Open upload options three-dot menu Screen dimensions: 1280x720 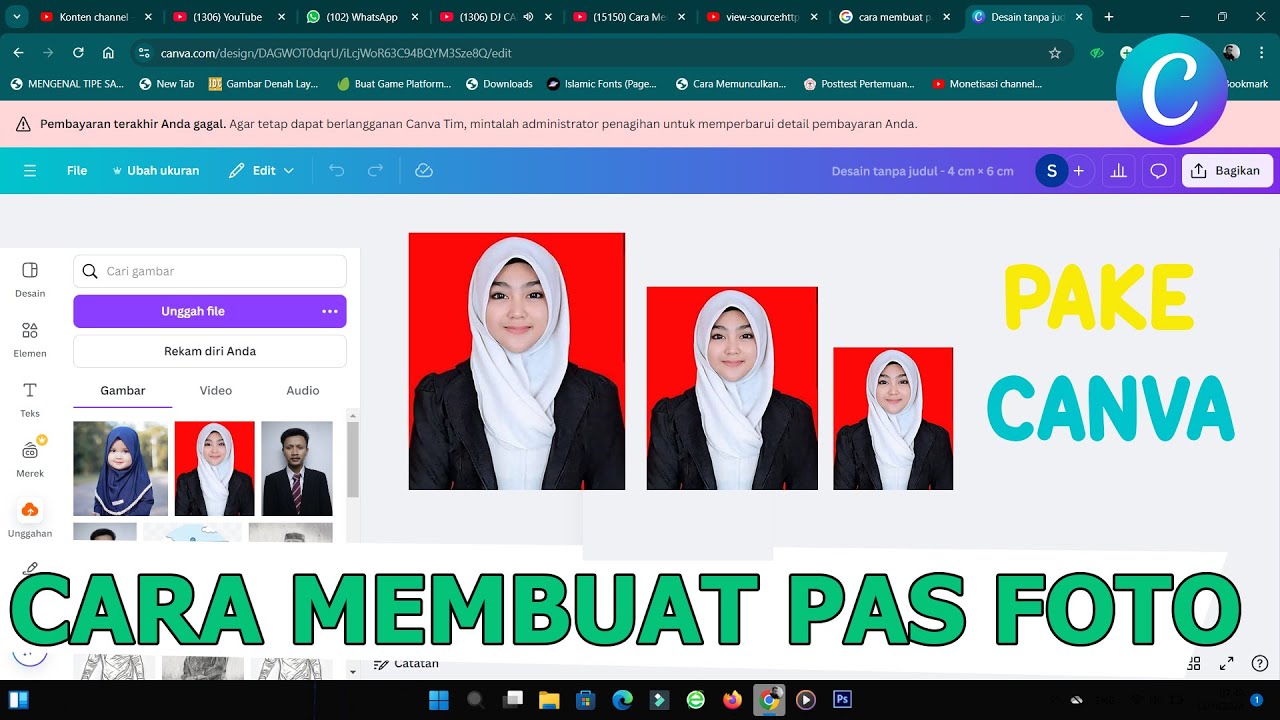click(x=330, y=311)
